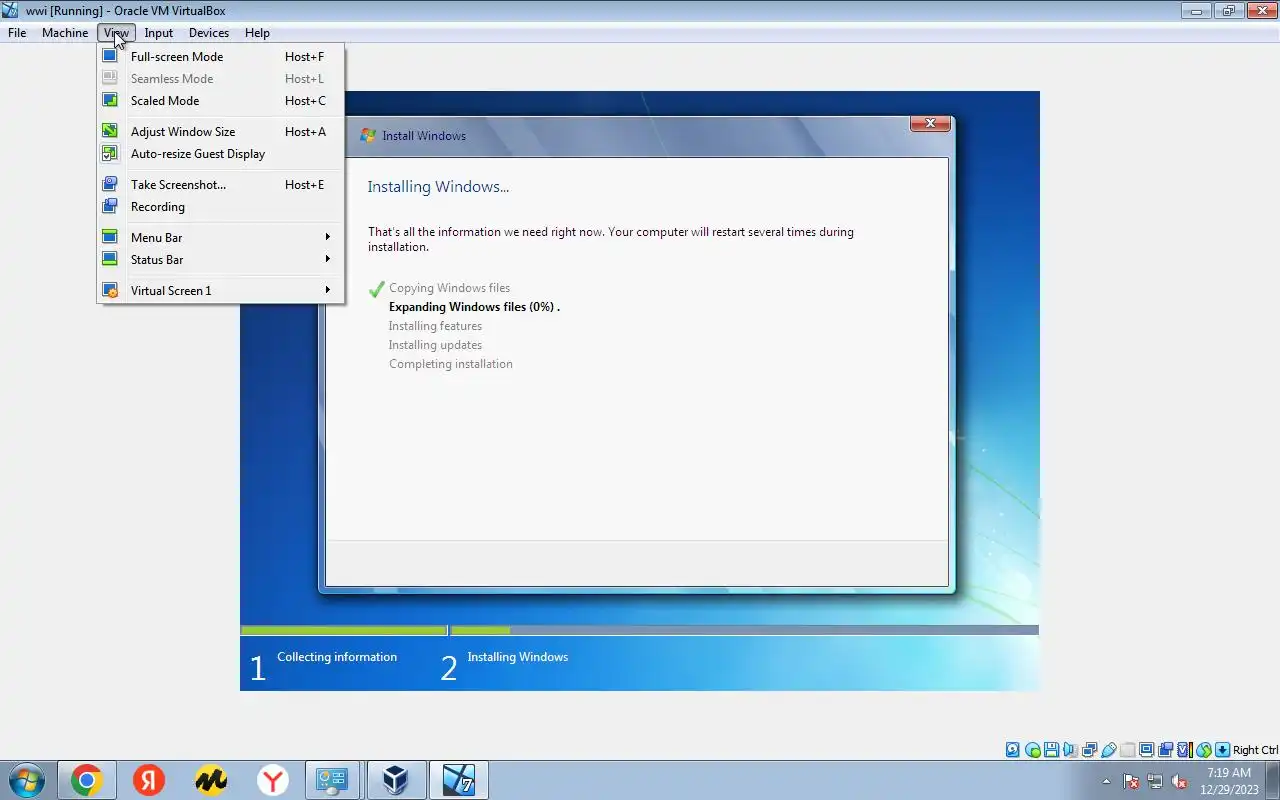Click the display monitor indicator in status bar
The height and width of the screenshot is (800, 1280).
(x=1146, y=750)
